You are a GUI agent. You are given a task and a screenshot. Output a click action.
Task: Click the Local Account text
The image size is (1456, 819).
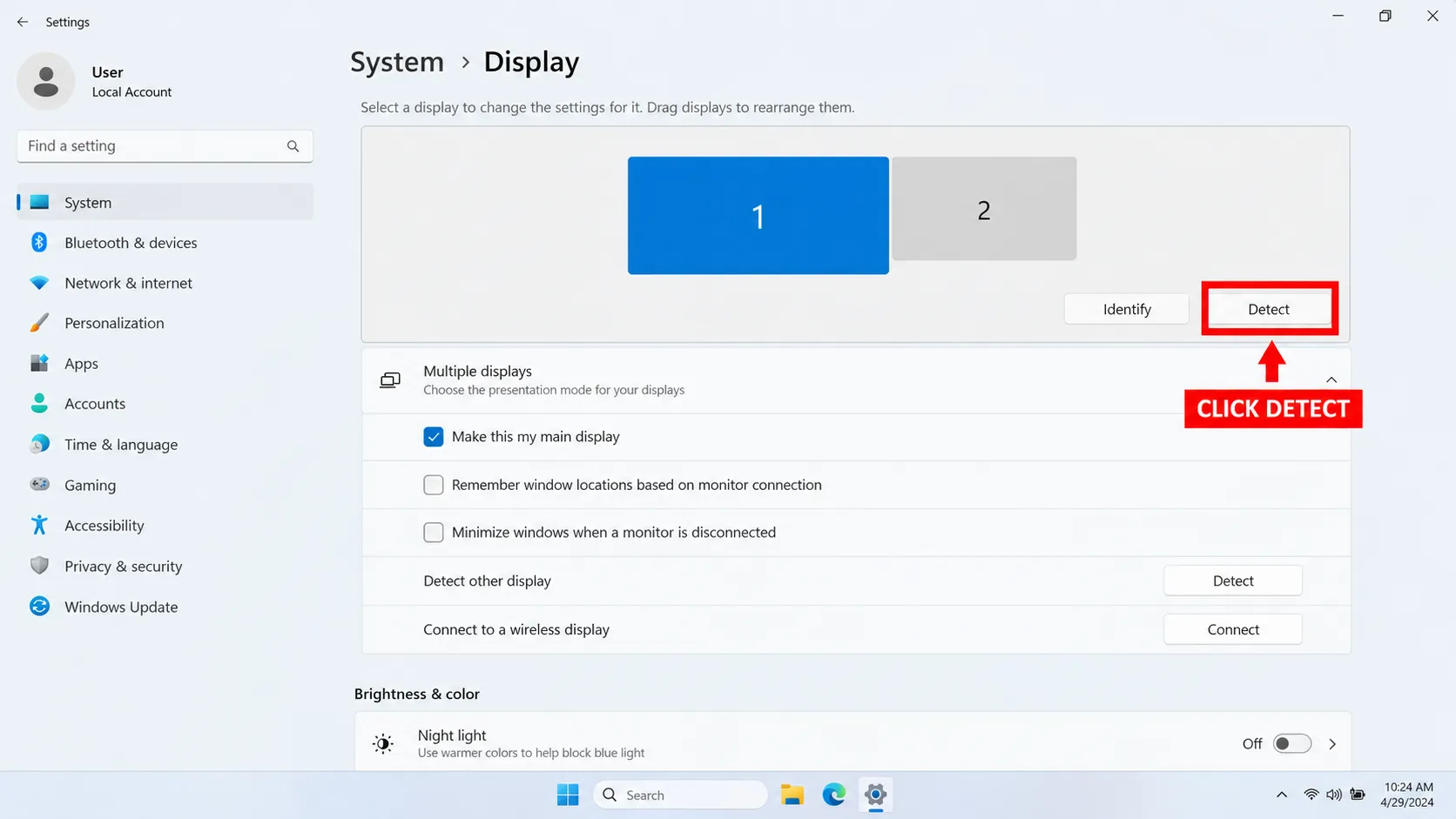[131, 92]
